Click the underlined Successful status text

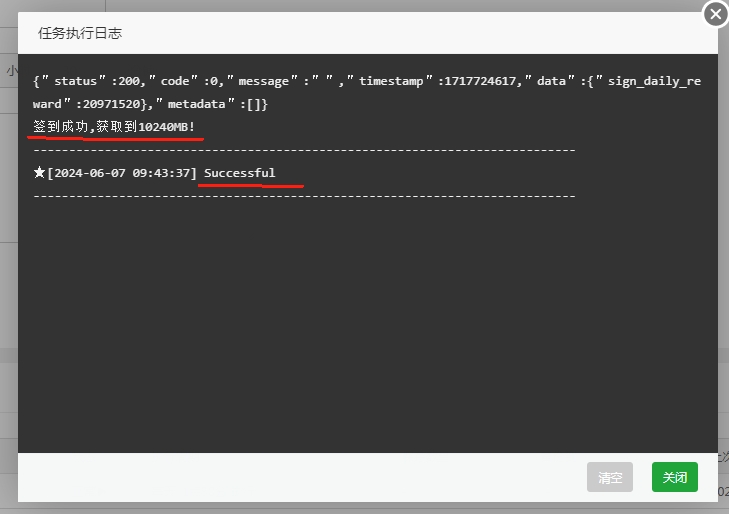point(239,173)
